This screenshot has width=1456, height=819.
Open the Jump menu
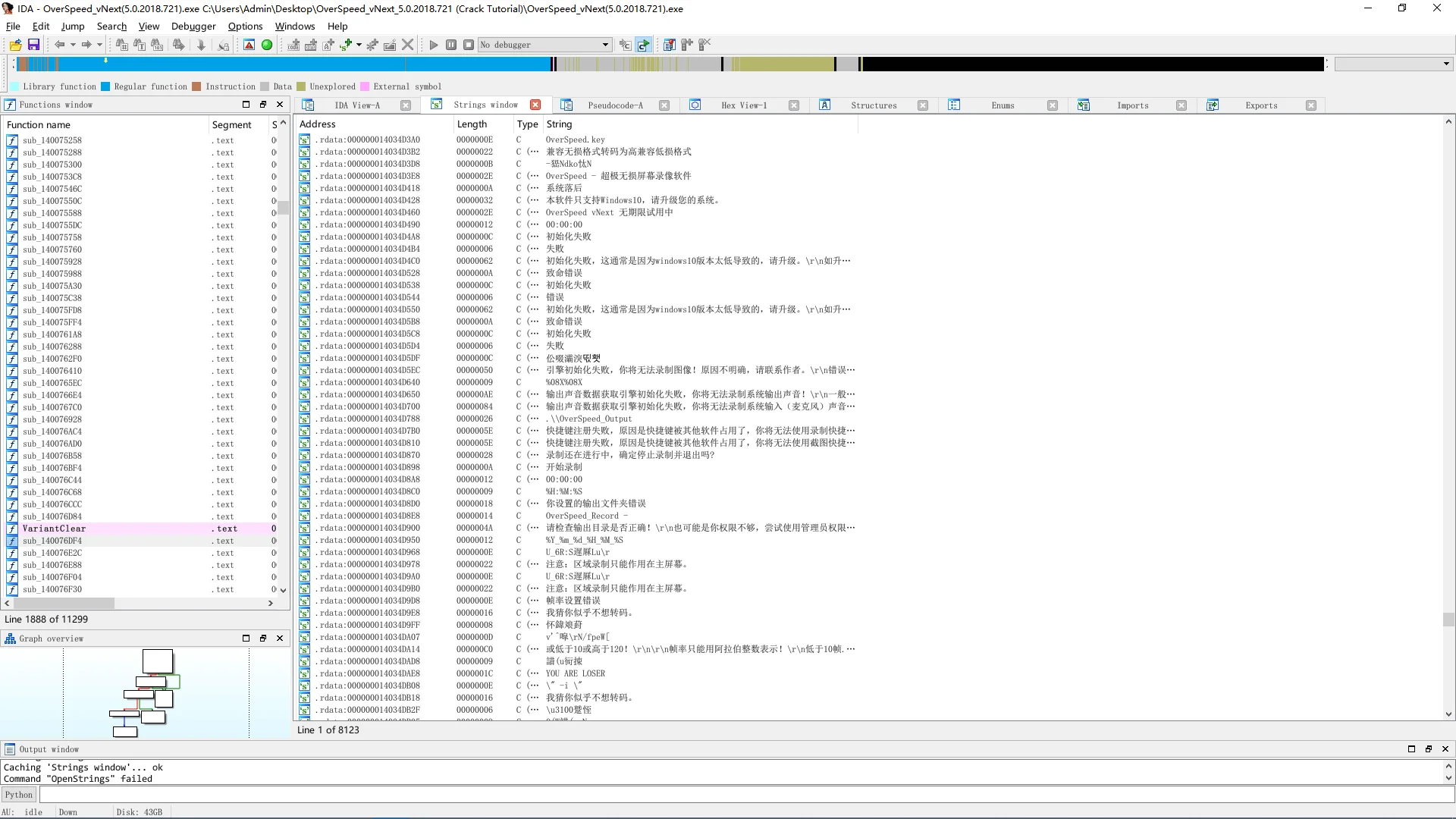(73, 26)
